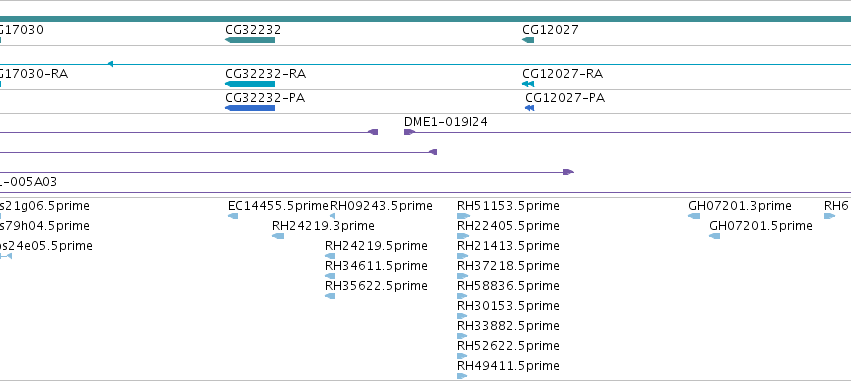Select the GH07201.3prime EST glyph
The image size is (851, 381).
point(694,215)
